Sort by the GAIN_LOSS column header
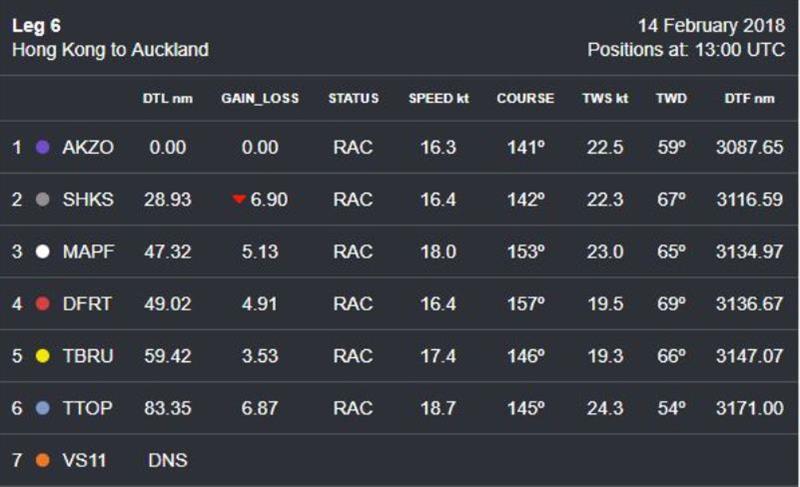Screen dimensions: 800x487 [260, 98]
